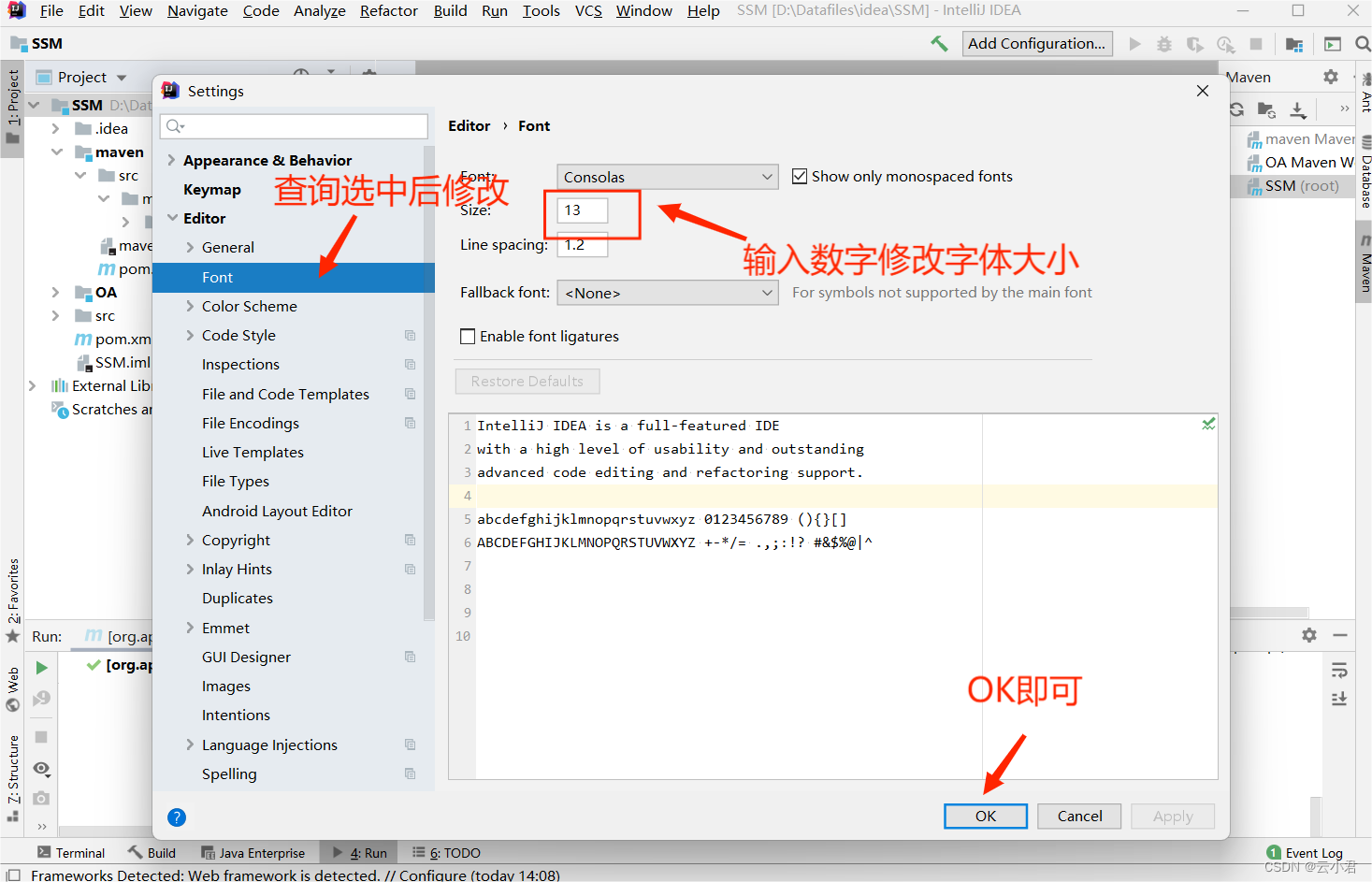Expand the Inlay Hints node
The width and height of the screenshot is (1372, 882).
[190, 569]
